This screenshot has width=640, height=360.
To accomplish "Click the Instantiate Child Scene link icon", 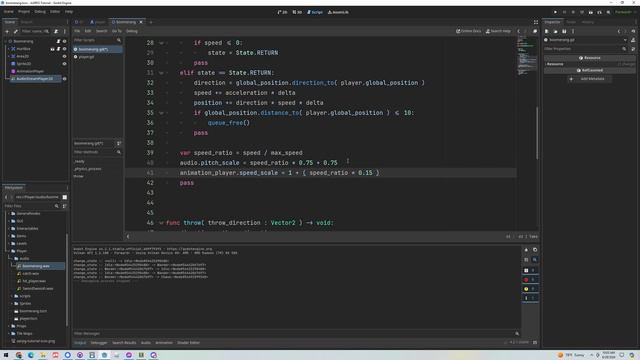I will point(16,31).
